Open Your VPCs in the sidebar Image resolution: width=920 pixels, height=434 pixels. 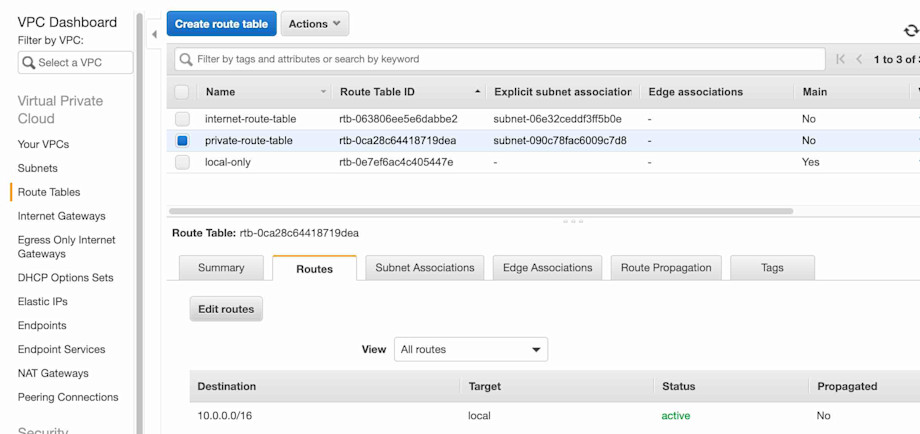tap(43, 144)
